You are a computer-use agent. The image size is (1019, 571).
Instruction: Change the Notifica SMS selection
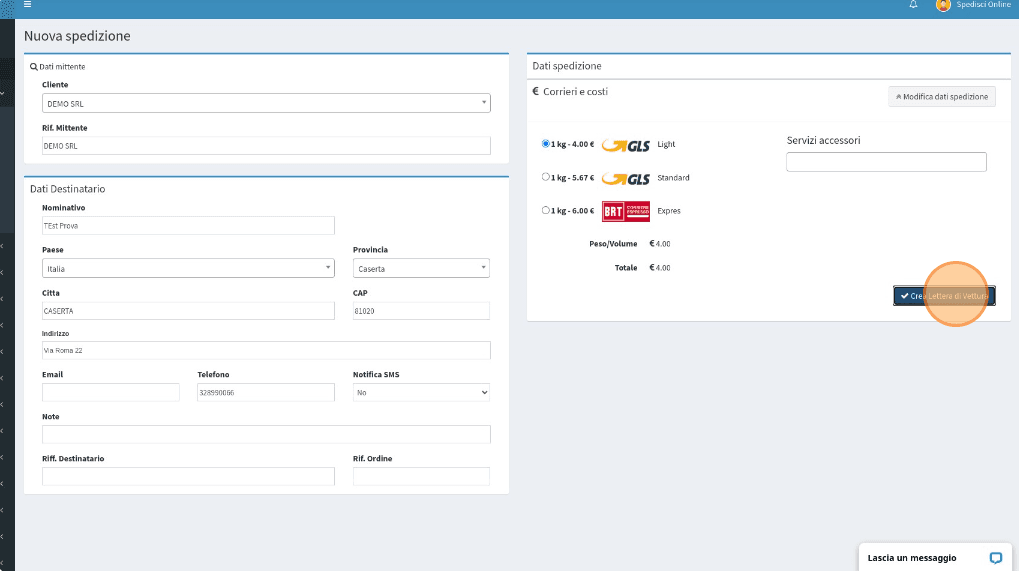(x=421, y=393)
